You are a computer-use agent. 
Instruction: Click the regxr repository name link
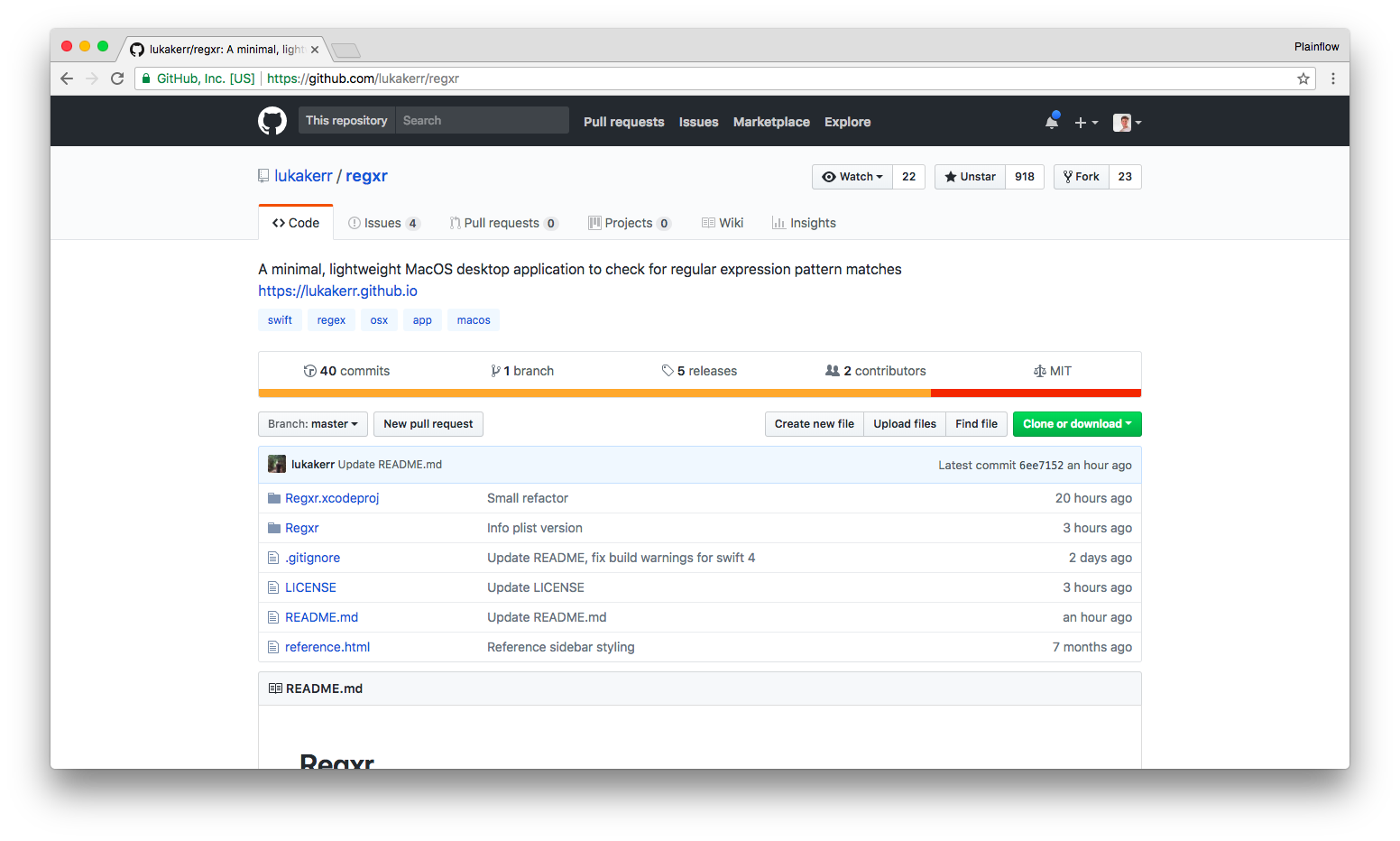(x=366, y=176)
